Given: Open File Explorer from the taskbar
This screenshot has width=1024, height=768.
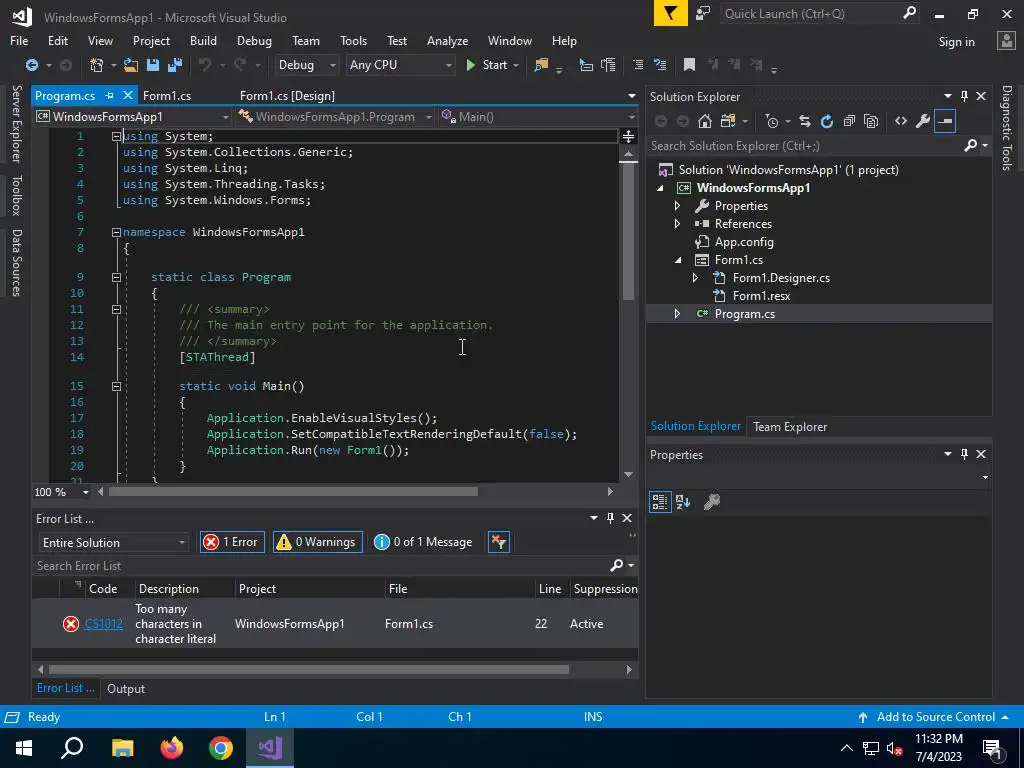Looking at the screenshot, I should pyautogui.click(x=123, y=748).
